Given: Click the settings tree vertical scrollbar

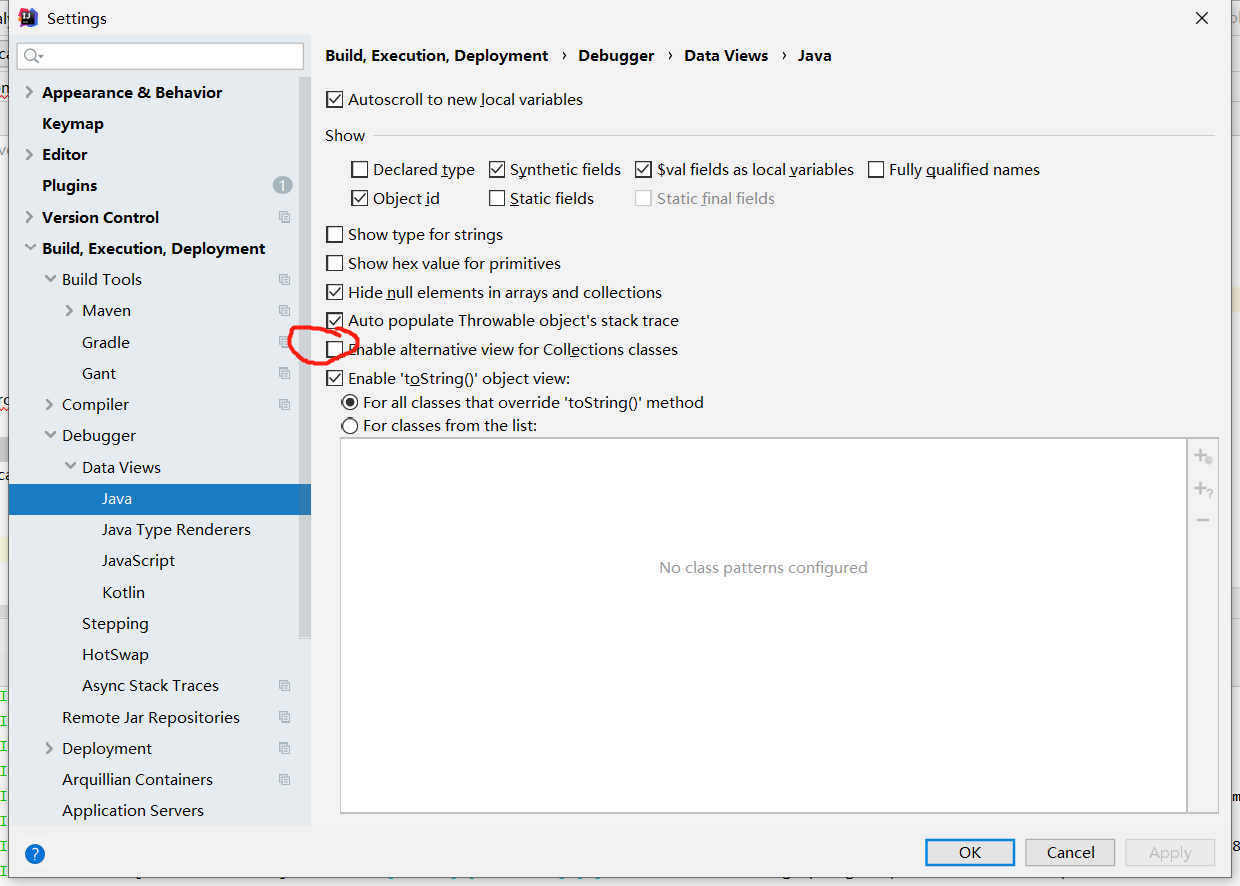Looking at the screenshot, I should [305, 358].
